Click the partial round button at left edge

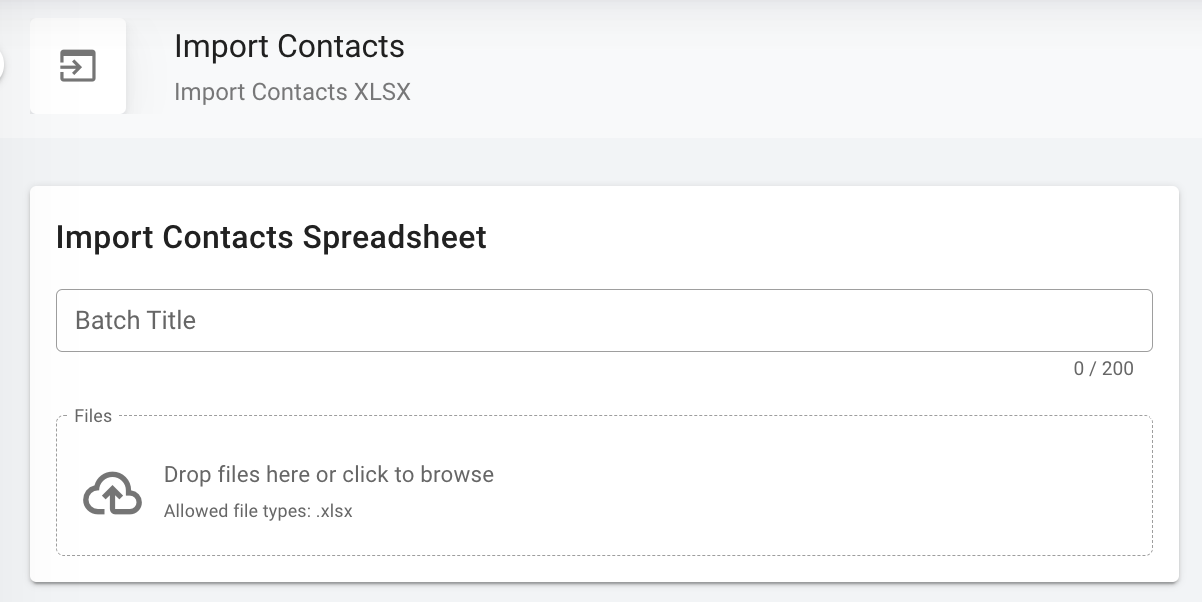(x=2, y=66)
